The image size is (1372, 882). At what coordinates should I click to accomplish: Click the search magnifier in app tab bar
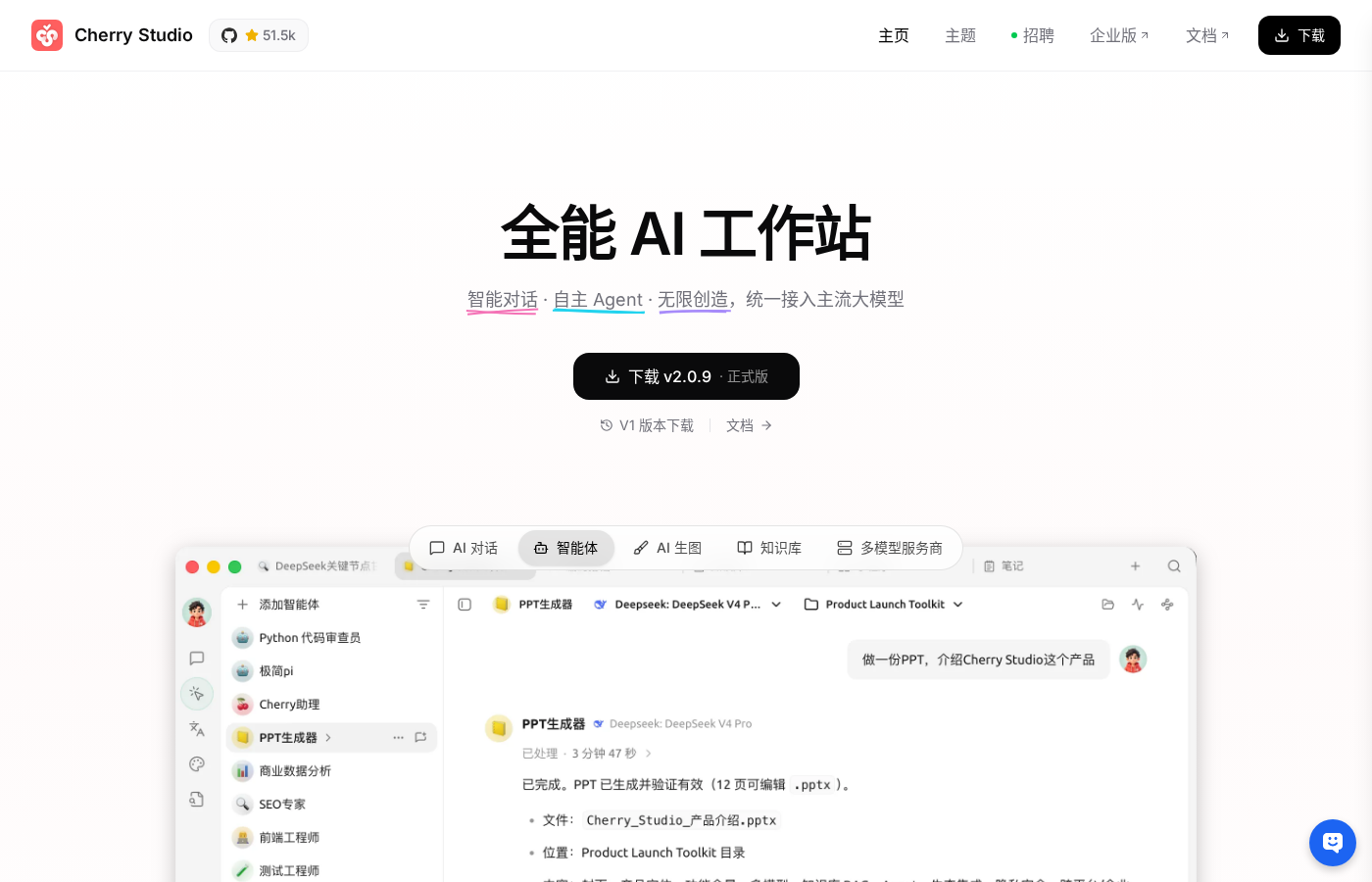click(x=1174, y=566)
